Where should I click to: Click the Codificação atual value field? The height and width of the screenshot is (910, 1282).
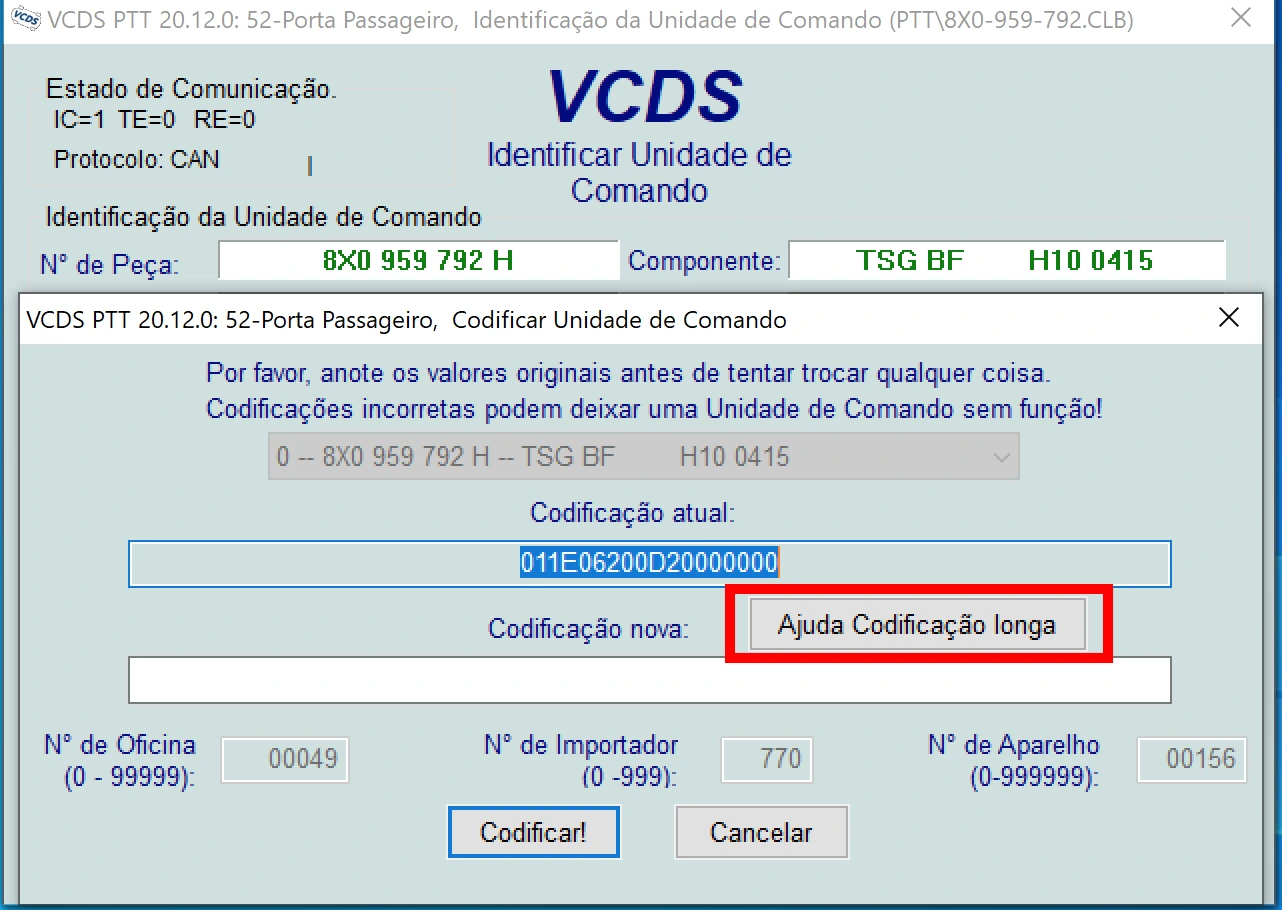[x=648, y=564]
